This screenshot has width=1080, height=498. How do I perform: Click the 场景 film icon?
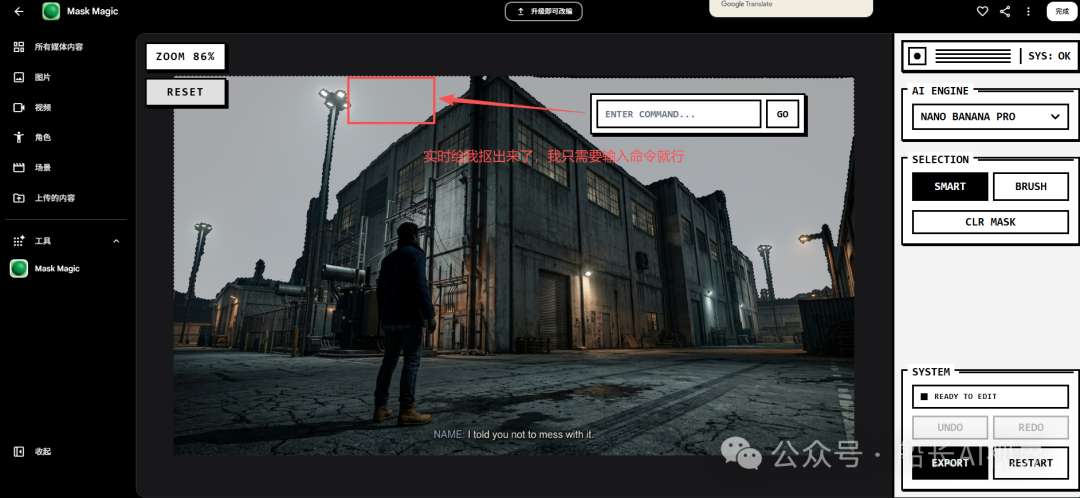[19, 167]
